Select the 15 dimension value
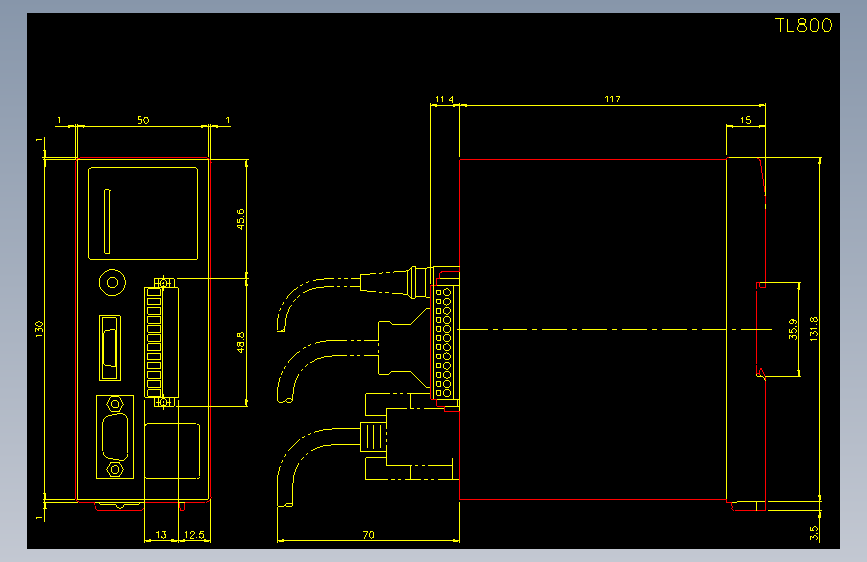This screenshot has height=562, width=867. [x=745, y=120]
